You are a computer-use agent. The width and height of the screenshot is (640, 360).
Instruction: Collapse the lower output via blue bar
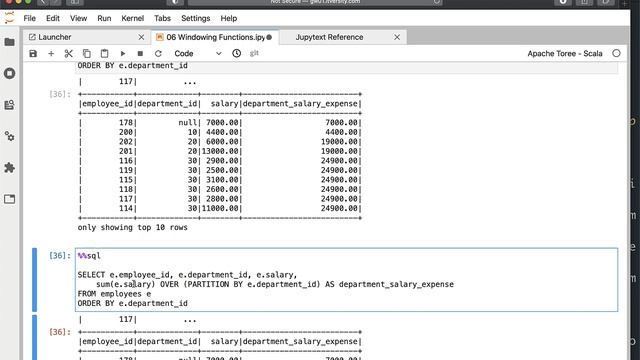[34, 337]
